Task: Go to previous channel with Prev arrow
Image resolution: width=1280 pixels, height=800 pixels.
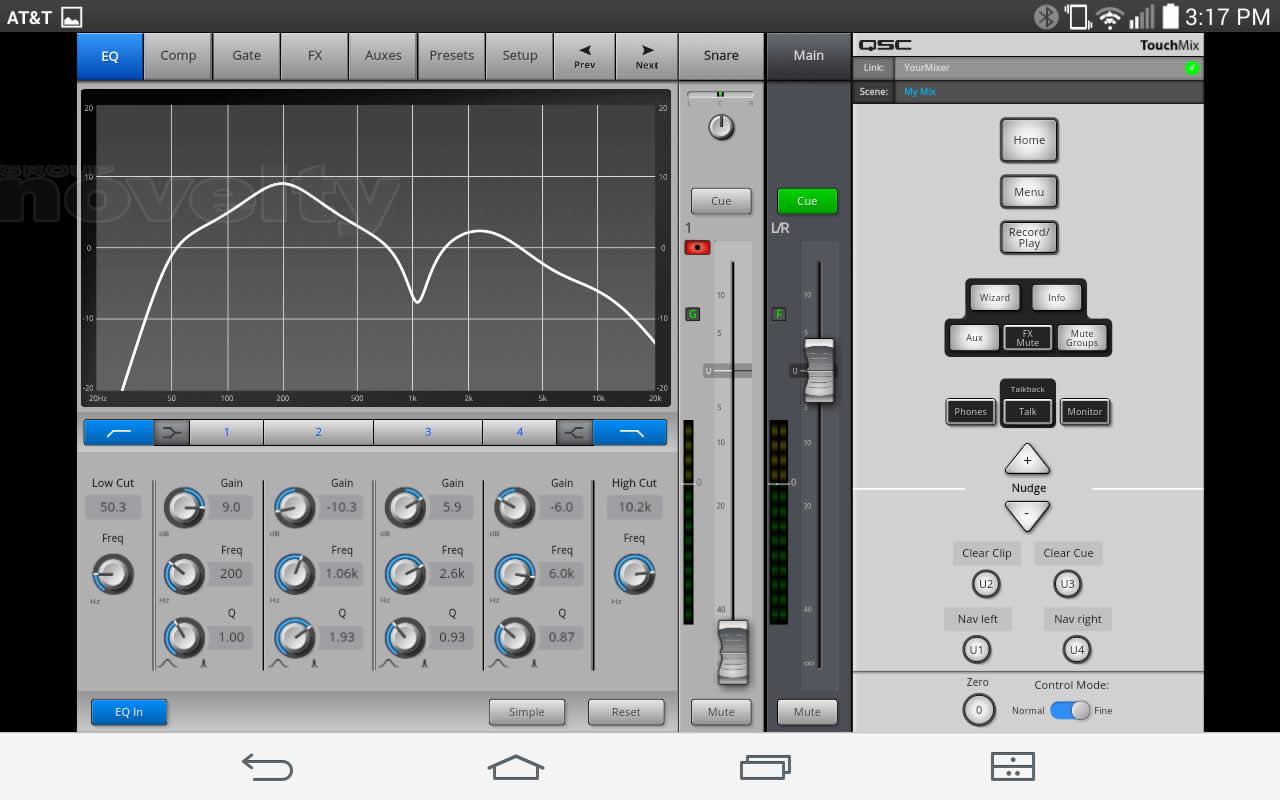Action: pos(584,56)
